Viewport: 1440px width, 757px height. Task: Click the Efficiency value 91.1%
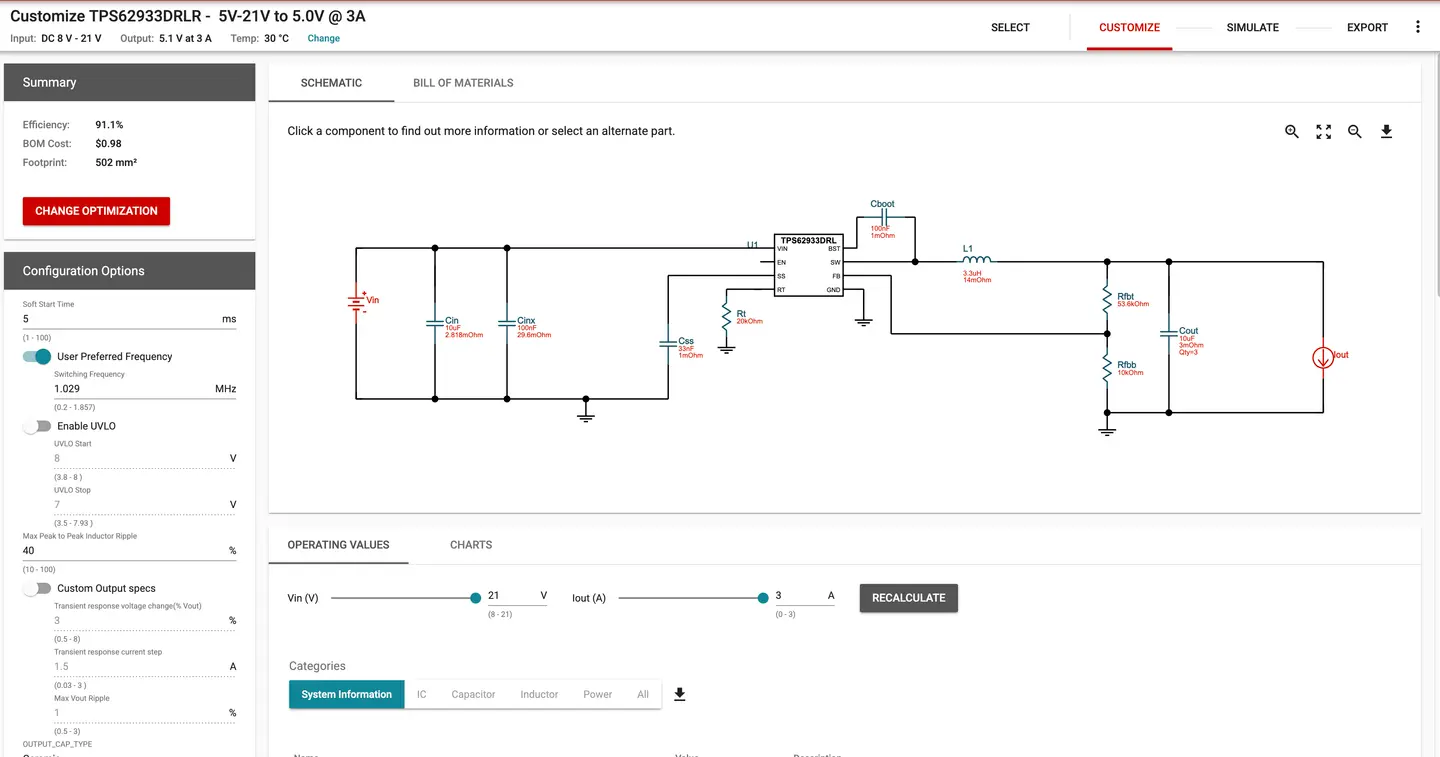(x=109, y=125)
